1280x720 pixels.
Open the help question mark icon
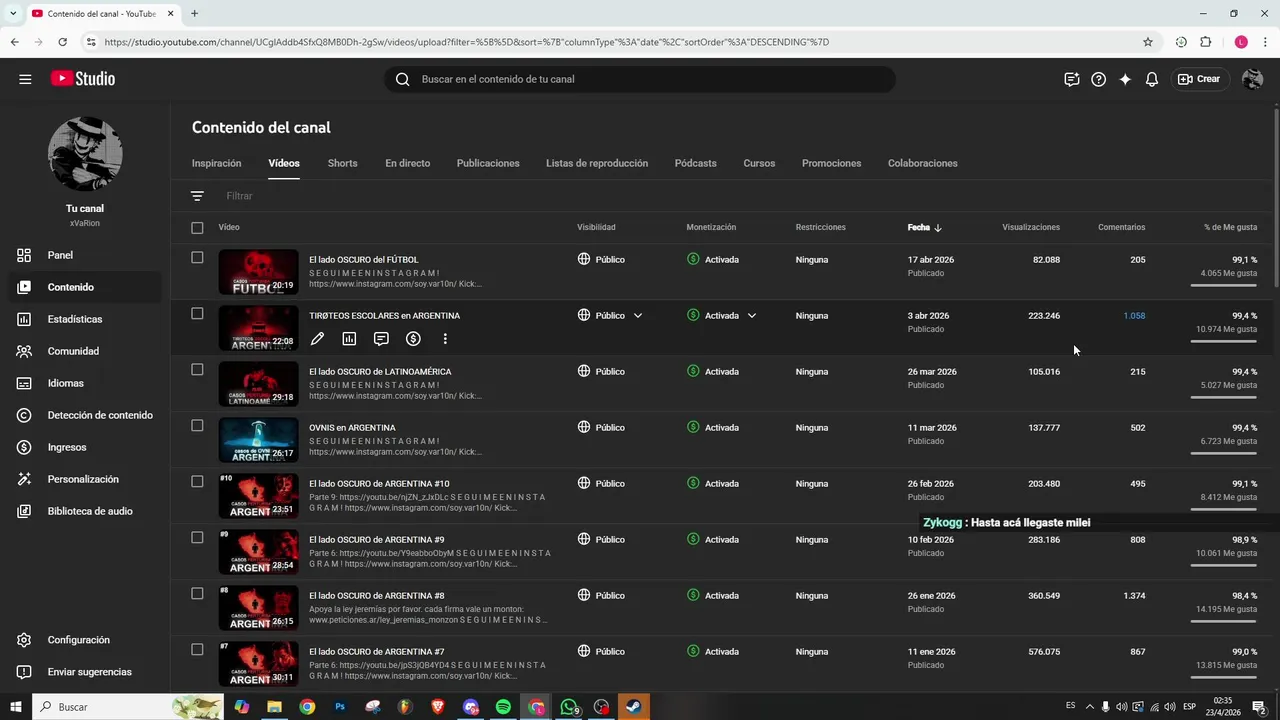tap(1099, 79)
